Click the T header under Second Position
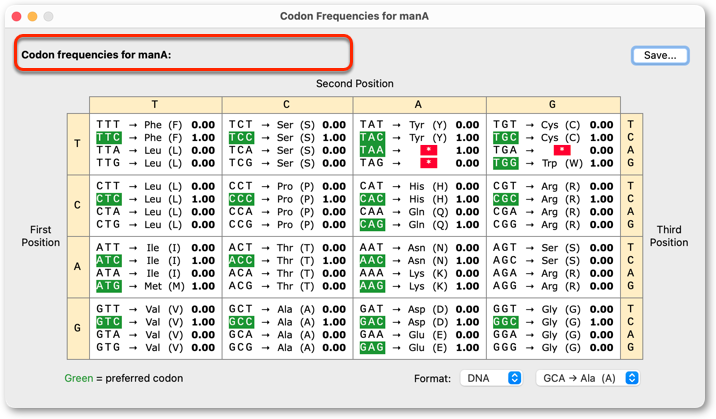Viewport: 716px width, 419px height. [155, 105]
